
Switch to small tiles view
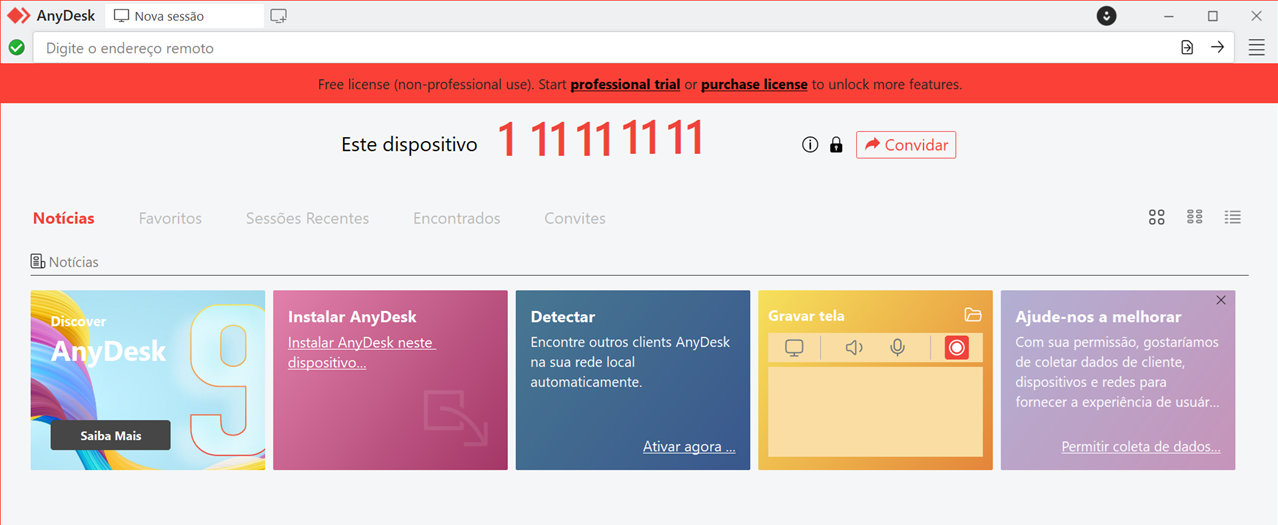[x=1194, y=218]
